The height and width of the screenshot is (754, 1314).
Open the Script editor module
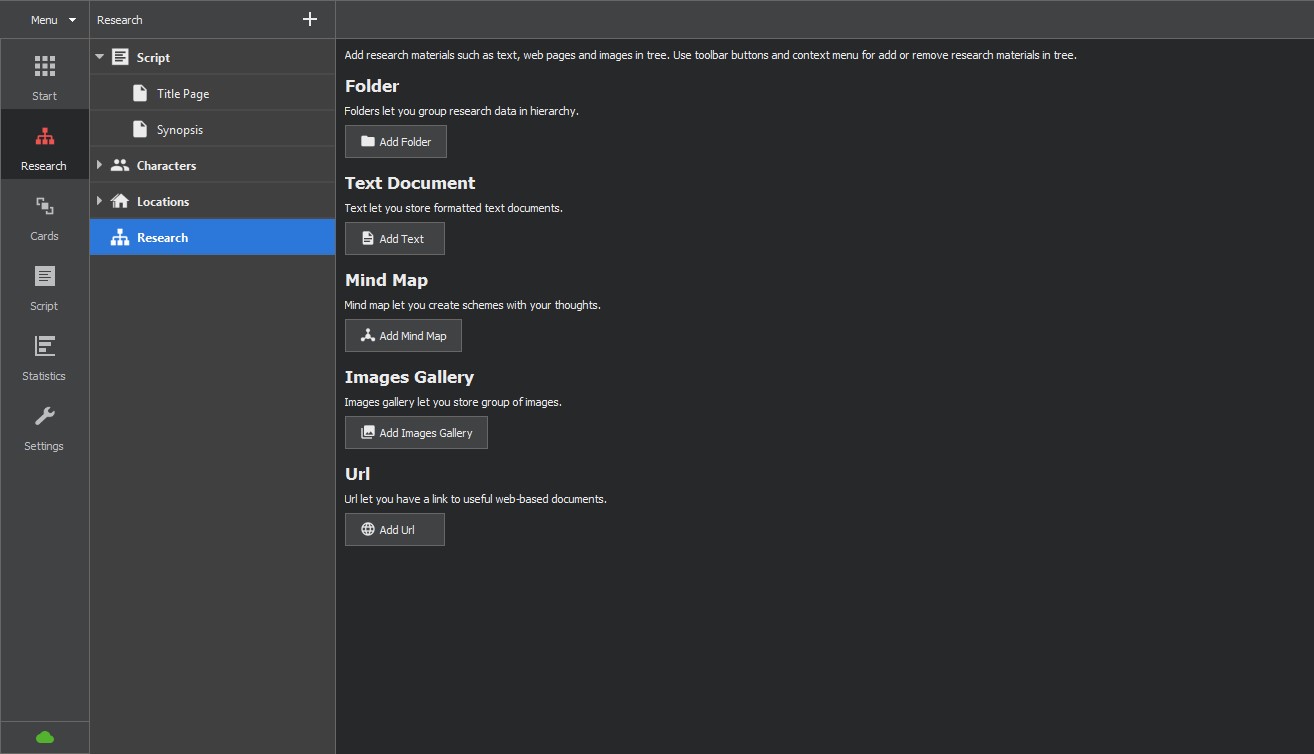coord(44,286)
